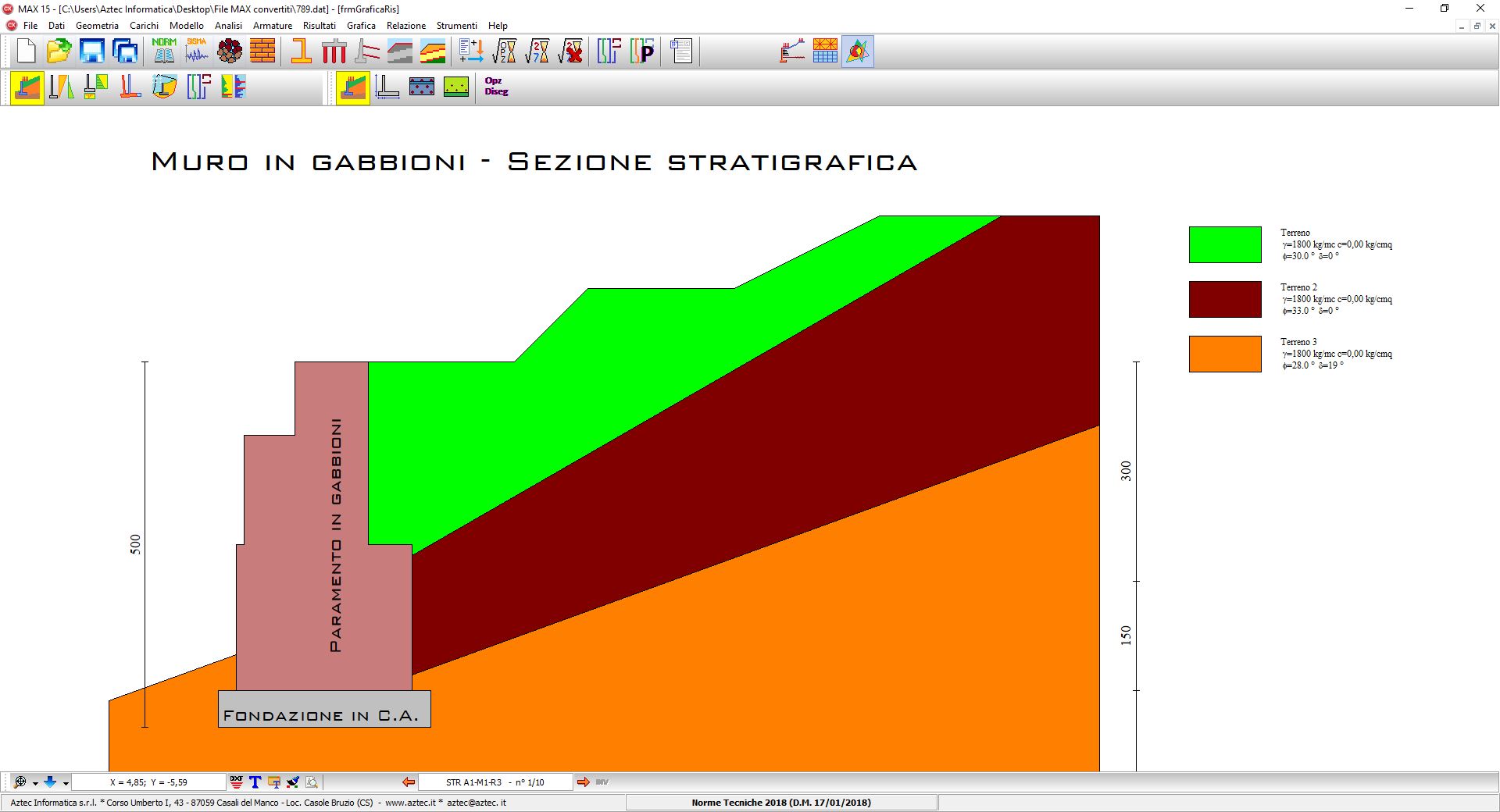Open the terrain stratigraphy layers icon
This screenshot has width=1500, height=812.
click(433, 52)
